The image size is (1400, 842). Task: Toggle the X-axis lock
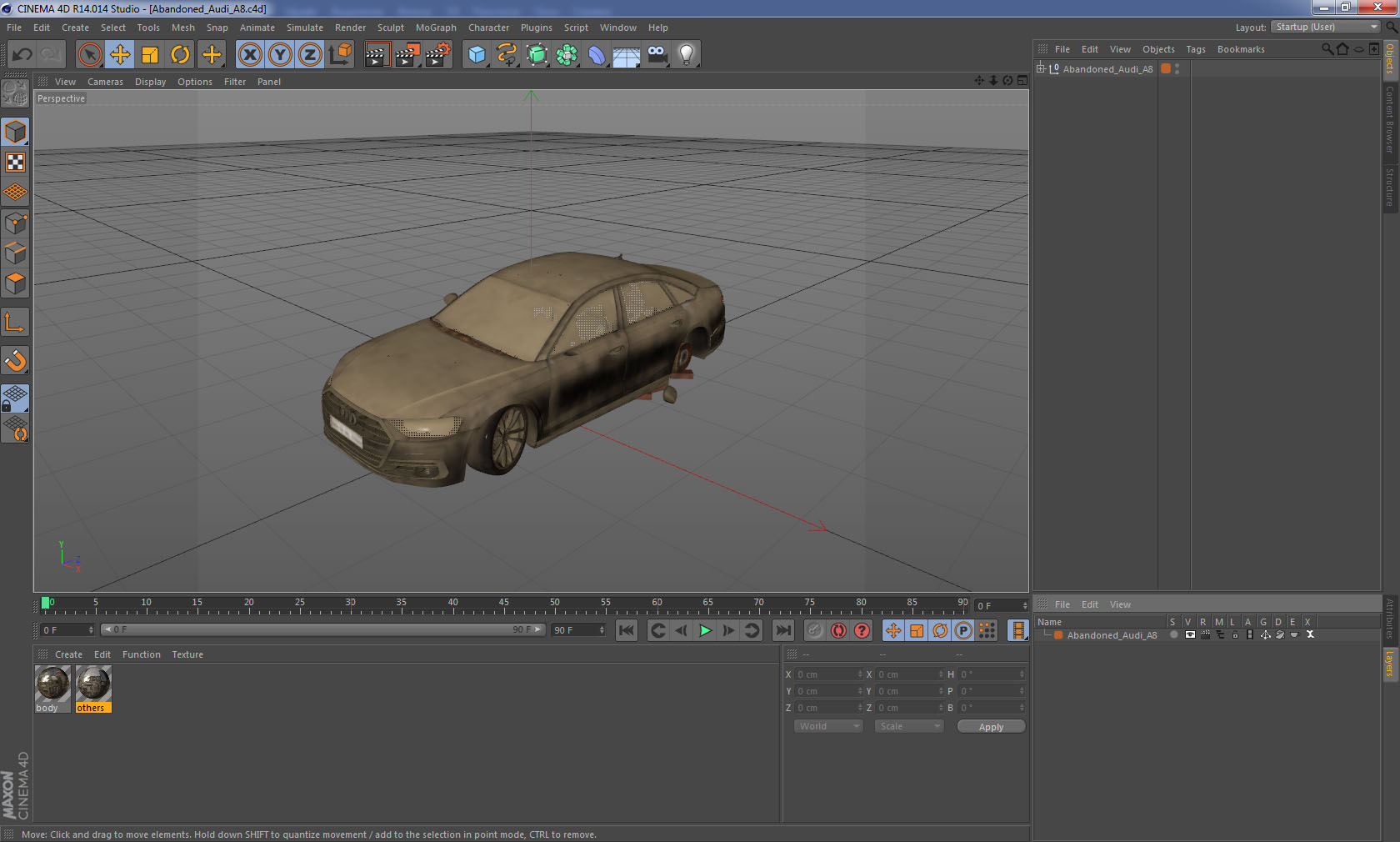click(249, 55)
